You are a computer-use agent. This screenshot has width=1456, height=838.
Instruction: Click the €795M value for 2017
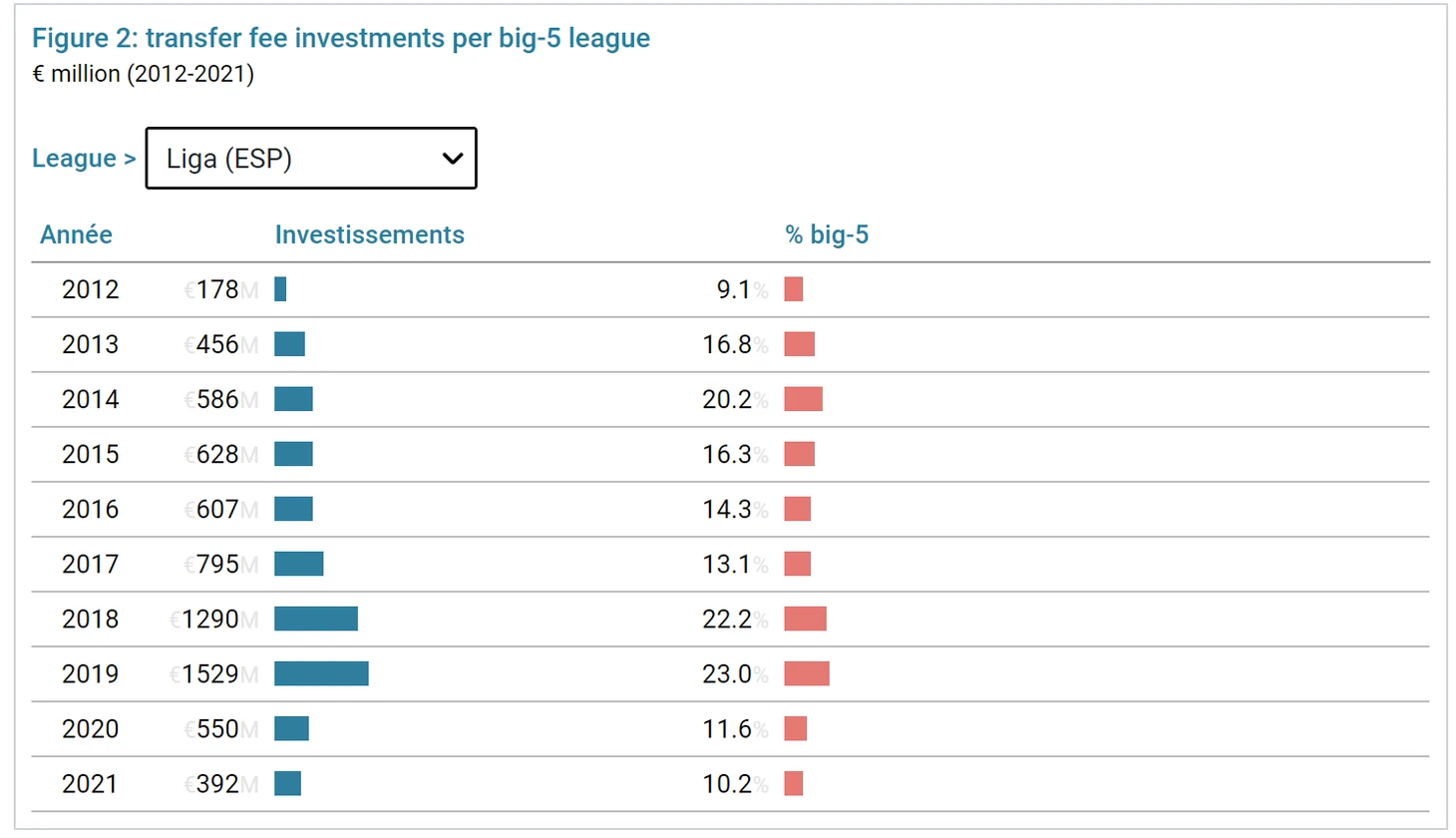pyautogui.click(x=217, y=565)
